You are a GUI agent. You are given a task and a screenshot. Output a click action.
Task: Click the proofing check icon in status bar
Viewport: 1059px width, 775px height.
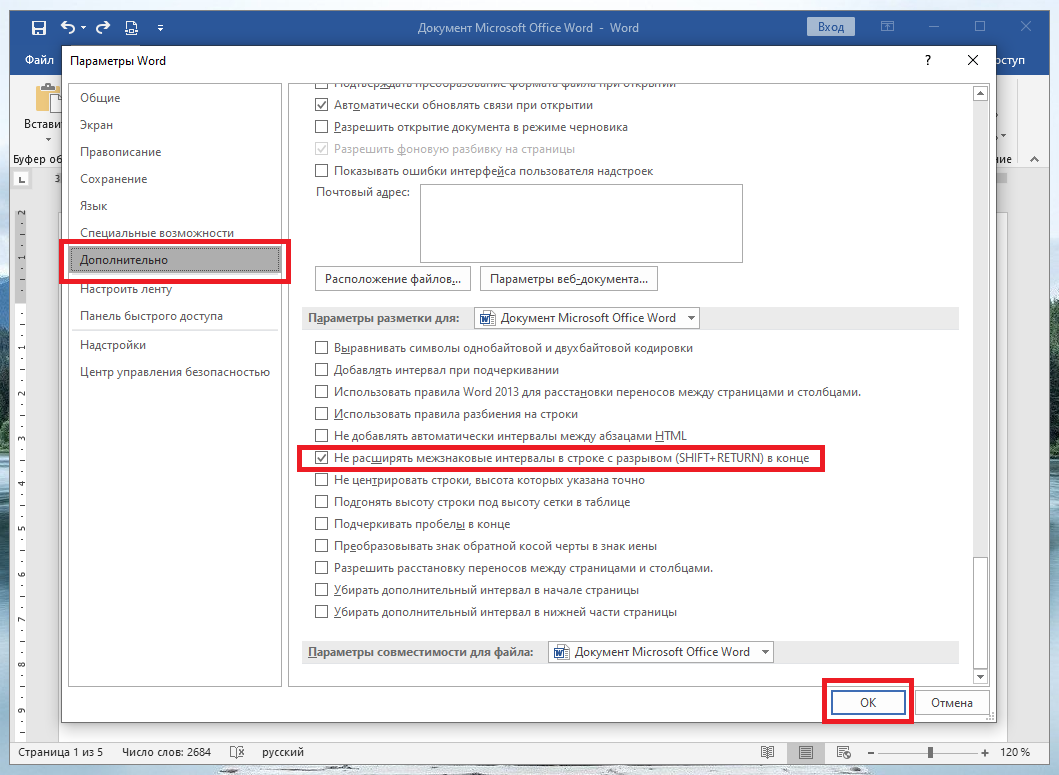point(237,752)
